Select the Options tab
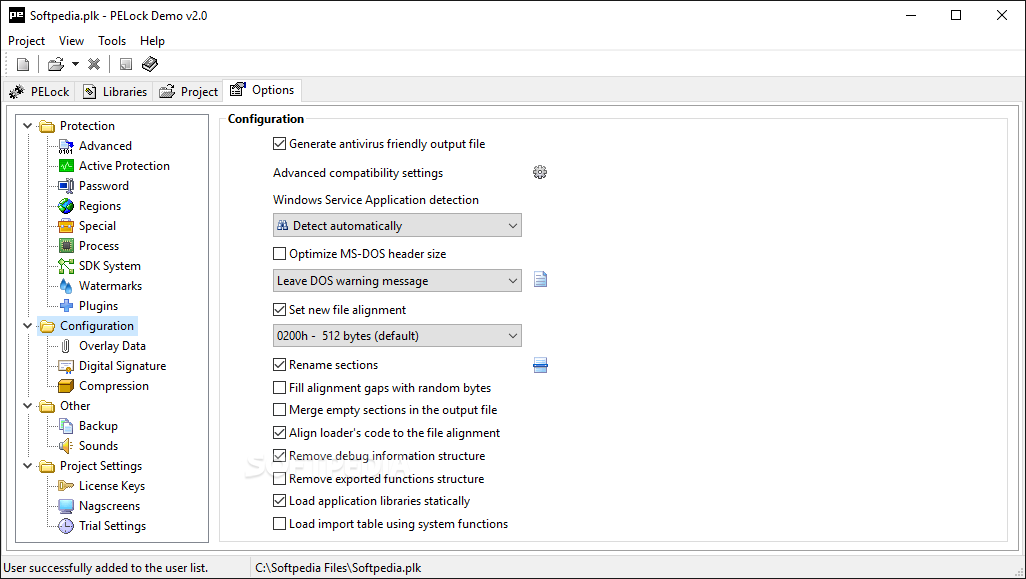 (x=262, y=90)
